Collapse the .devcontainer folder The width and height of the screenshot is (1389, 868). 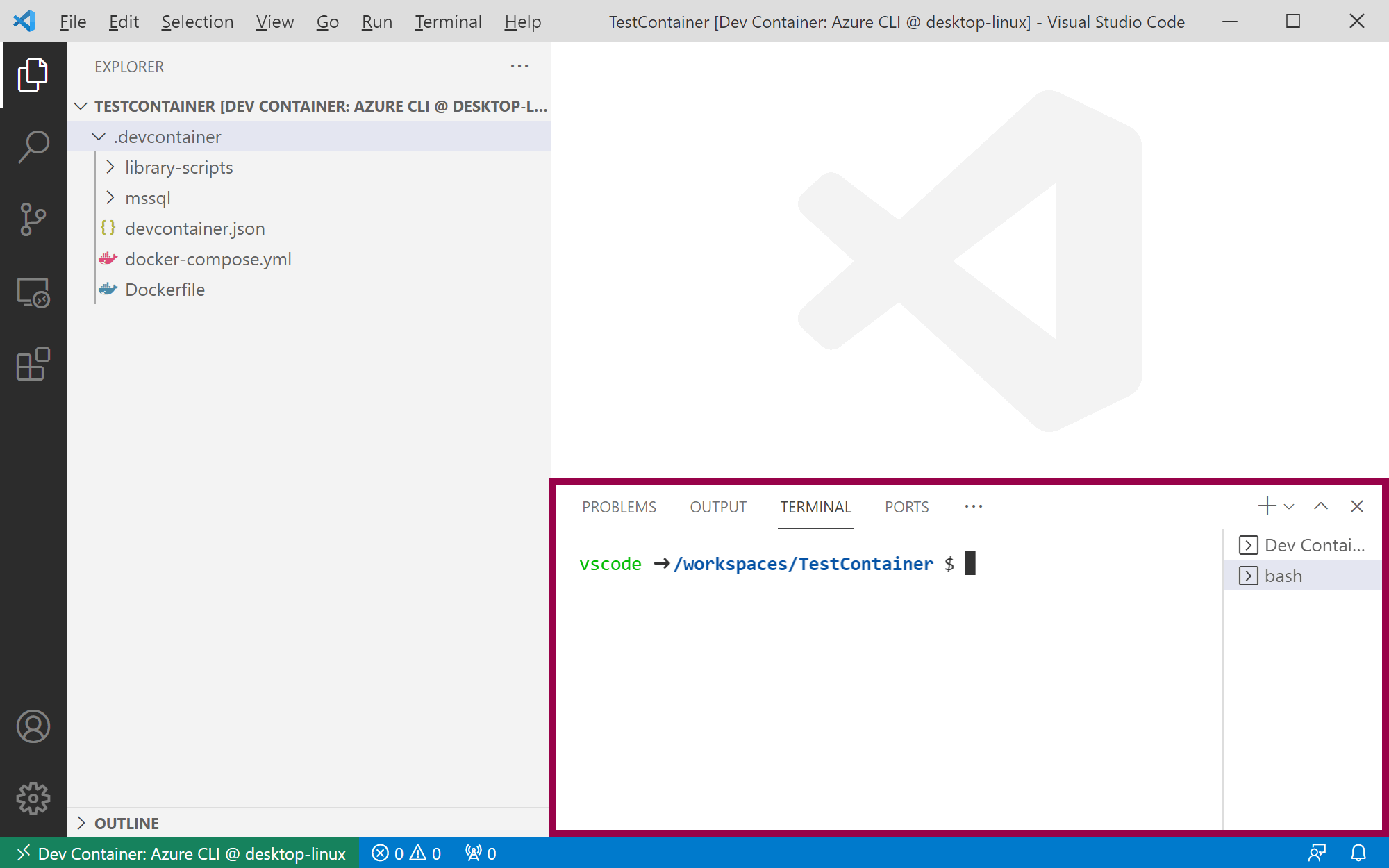pos(167,137)
